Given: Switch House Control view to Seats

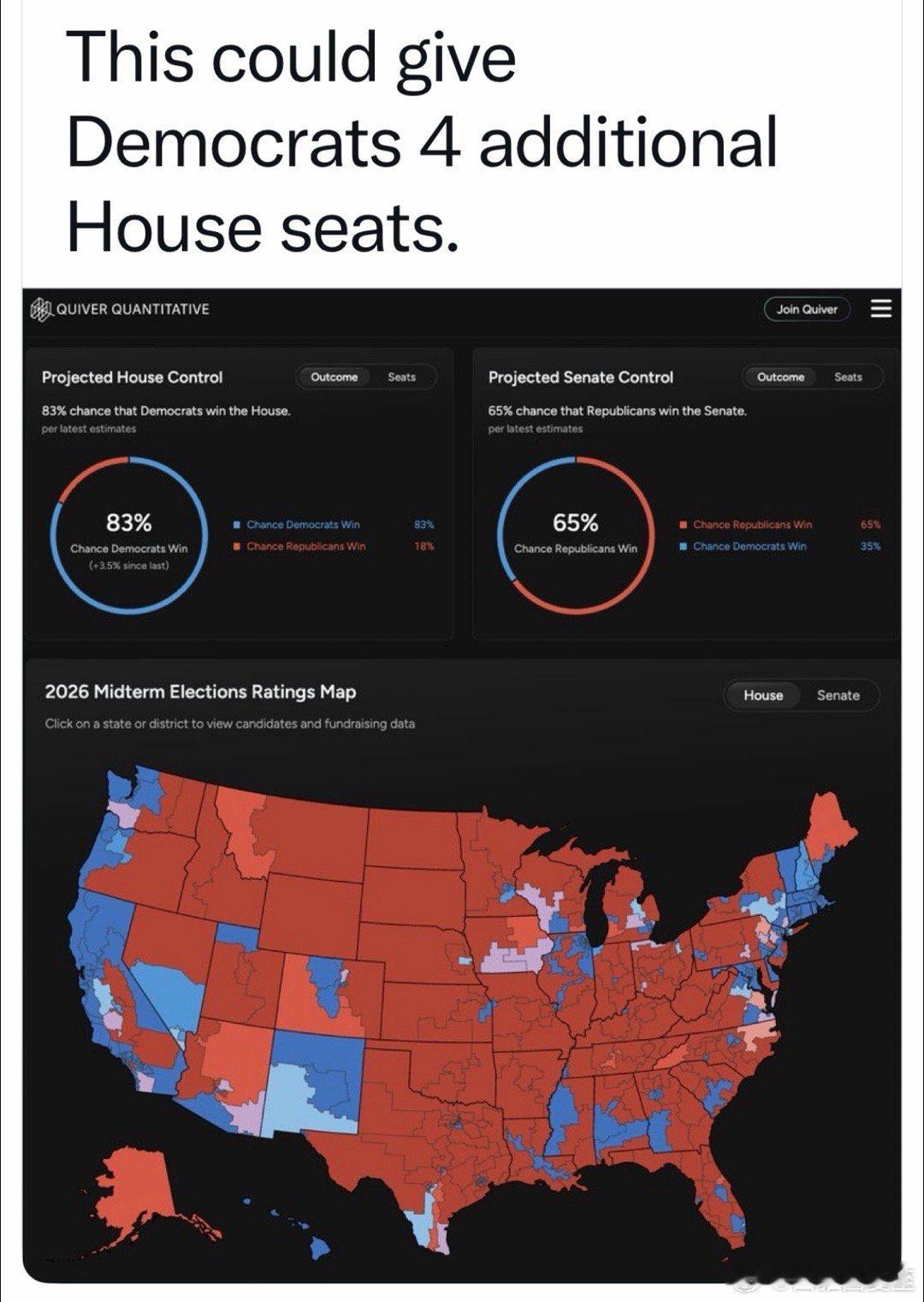Looking at the screenshot, I should pos(401,377).
